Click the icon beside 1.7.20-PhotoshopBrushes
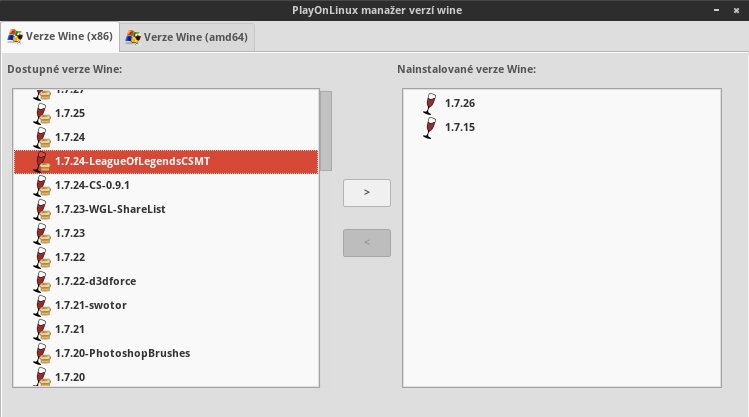Viewport: 749px width, 417px height. pos(41,353)
